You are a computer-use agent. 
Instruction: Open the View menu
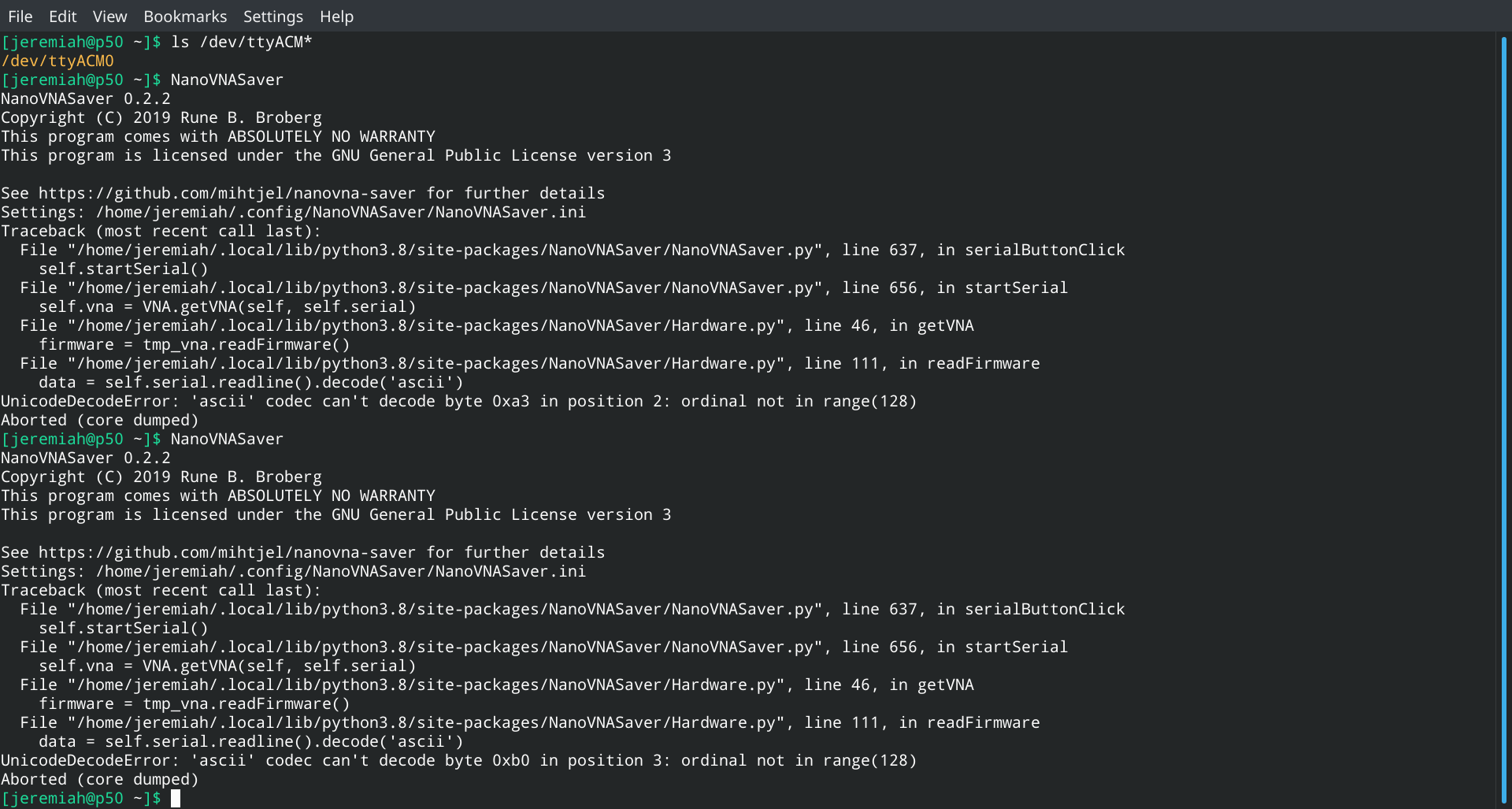(109, 16)
